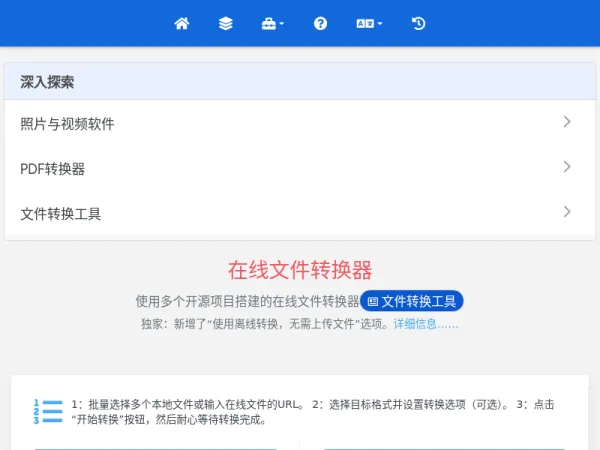600x450 pixels.
Task: Expand chevron next to 文件转换工具
Action: [567, 212]
